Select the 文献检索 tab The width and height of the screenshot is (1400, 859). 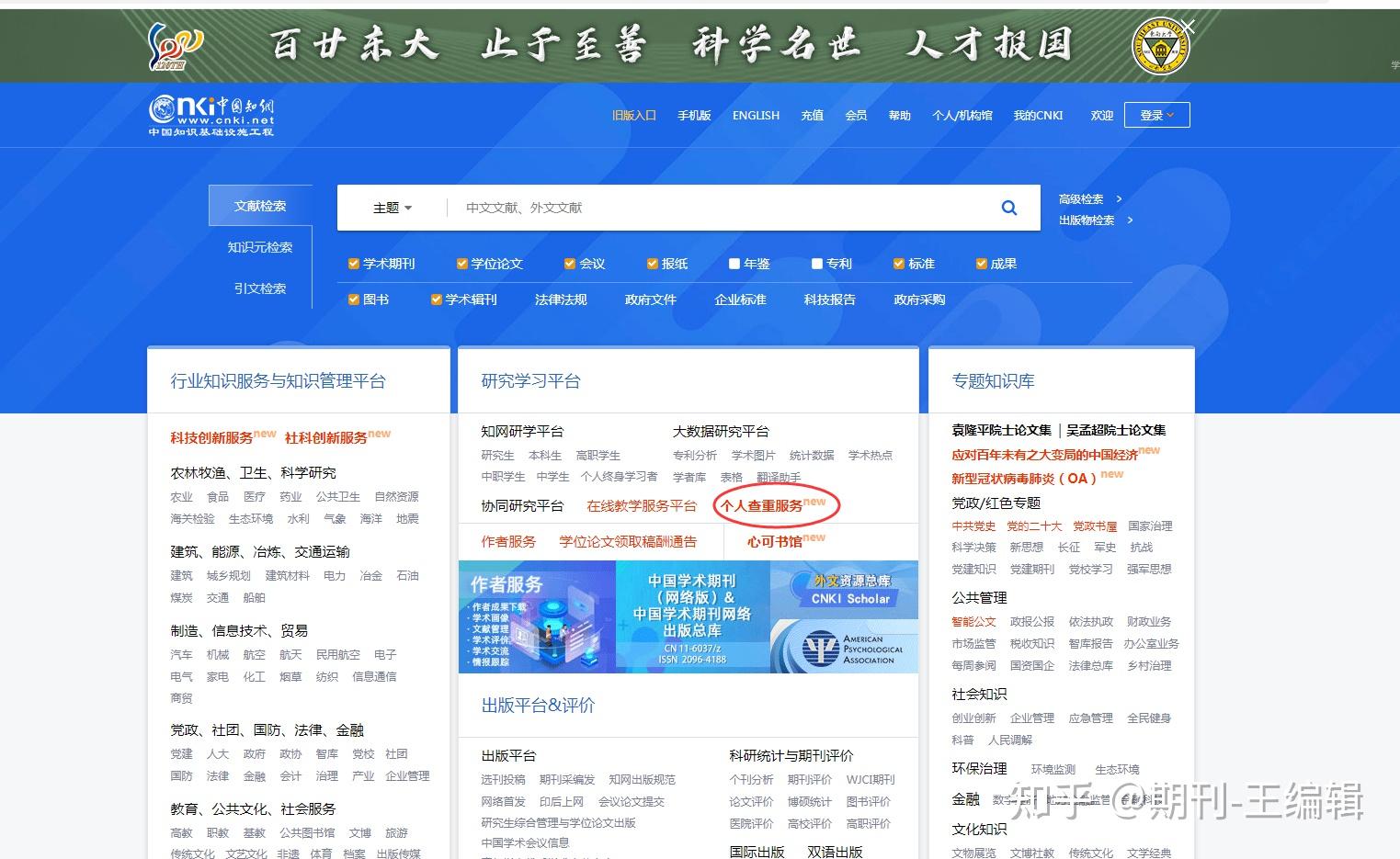coord(260,206)
